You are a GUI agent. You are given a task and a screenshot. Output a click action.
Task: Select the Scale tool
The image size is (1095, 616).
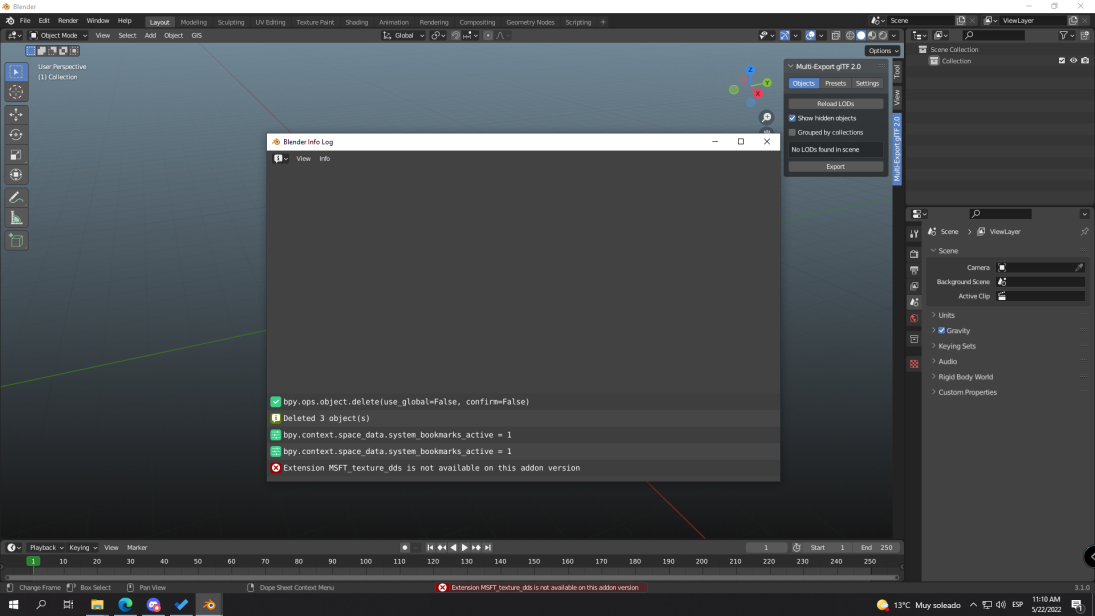pyautogui.click(x=16, y=154)
